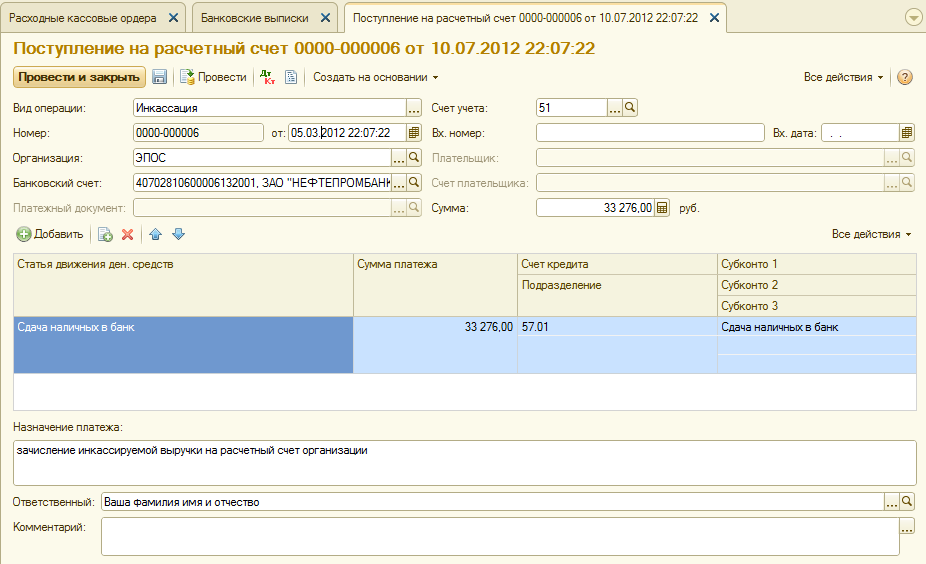926x564 pixels.
Task: Move the row down with blue arrow
Action: [178, 234]
